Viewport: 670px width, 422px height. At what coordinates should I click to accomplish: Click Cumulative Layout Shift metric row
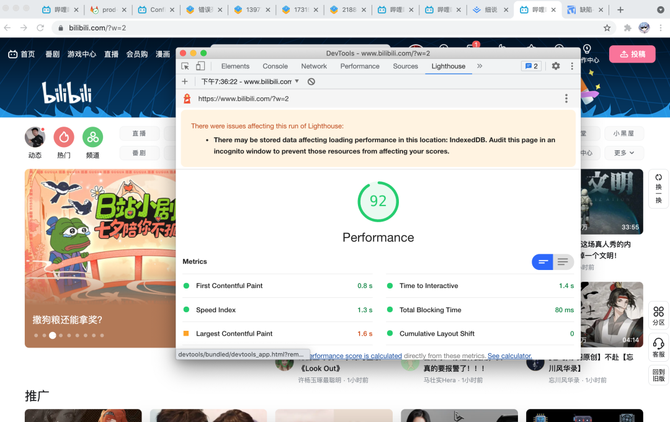click(480, 334)
